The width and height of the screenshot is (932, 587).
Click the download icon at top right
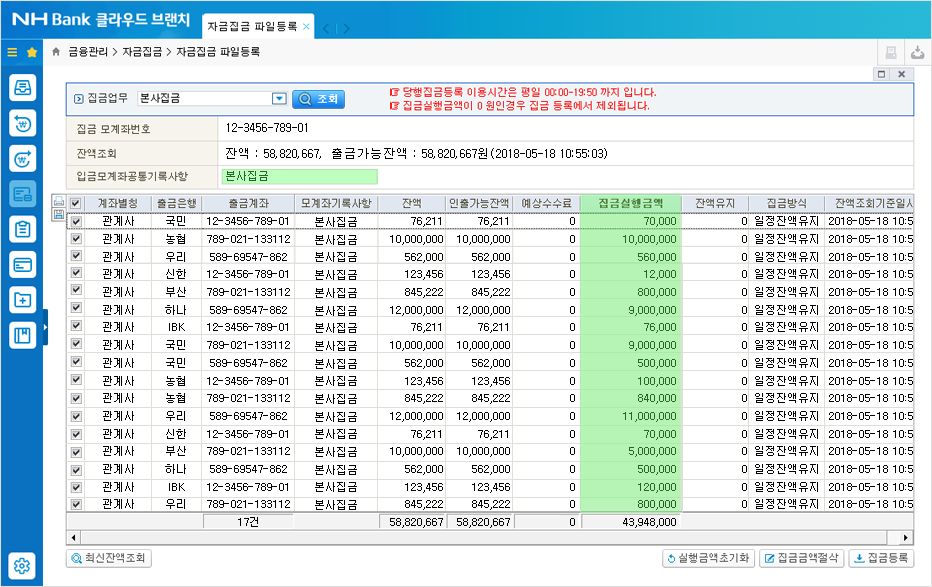(918, 53)
